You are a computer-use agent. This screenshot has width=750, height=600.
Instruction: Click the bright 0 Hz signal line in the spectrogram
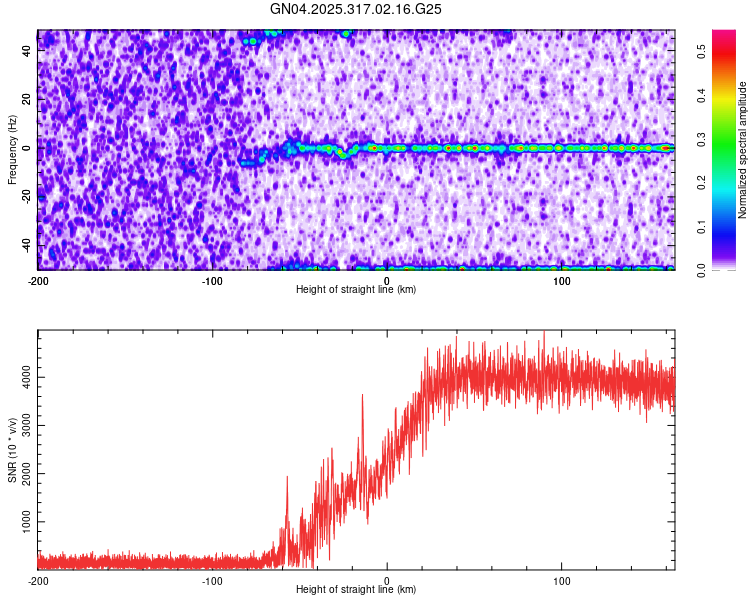[520, 147]
